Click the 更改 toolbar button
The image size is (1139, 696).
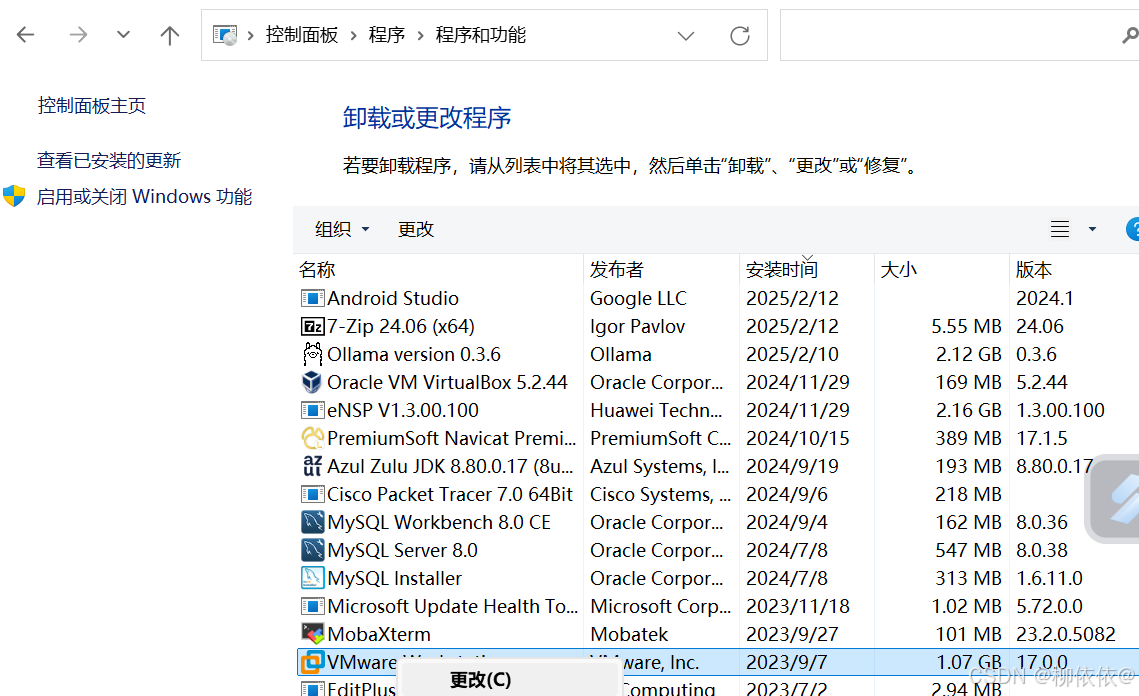(416, 230)
